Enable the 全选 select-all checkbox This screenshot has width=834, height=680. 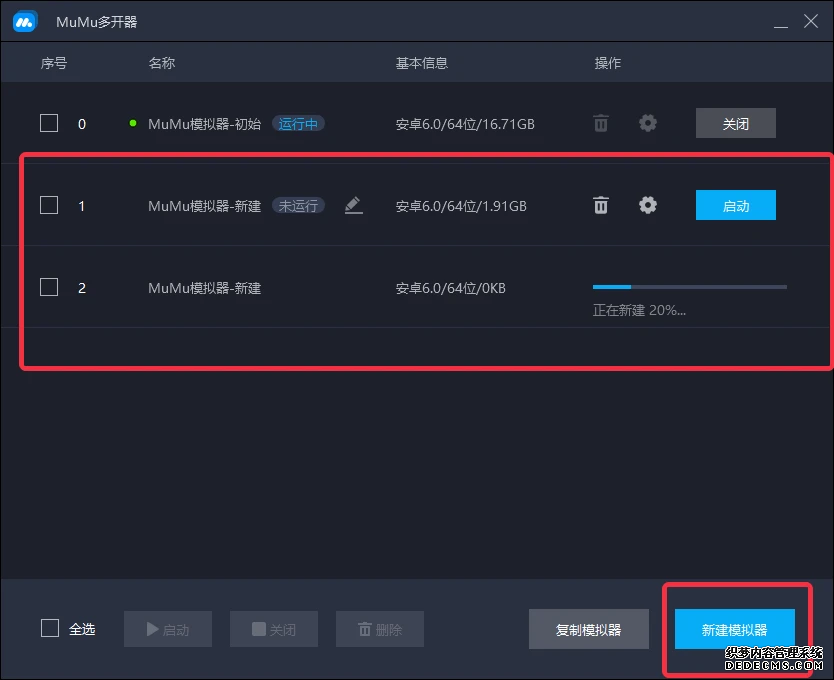point(50,628)
